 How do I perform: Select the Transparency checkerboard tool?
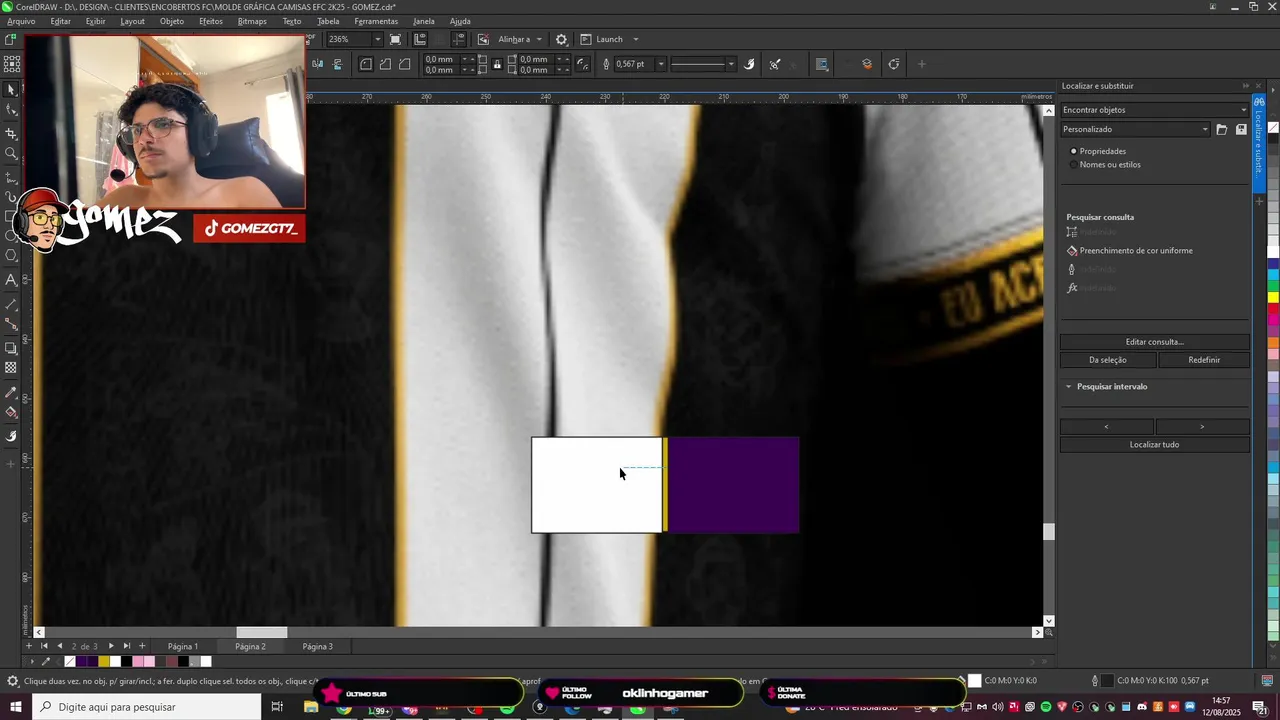click(12, 368)
